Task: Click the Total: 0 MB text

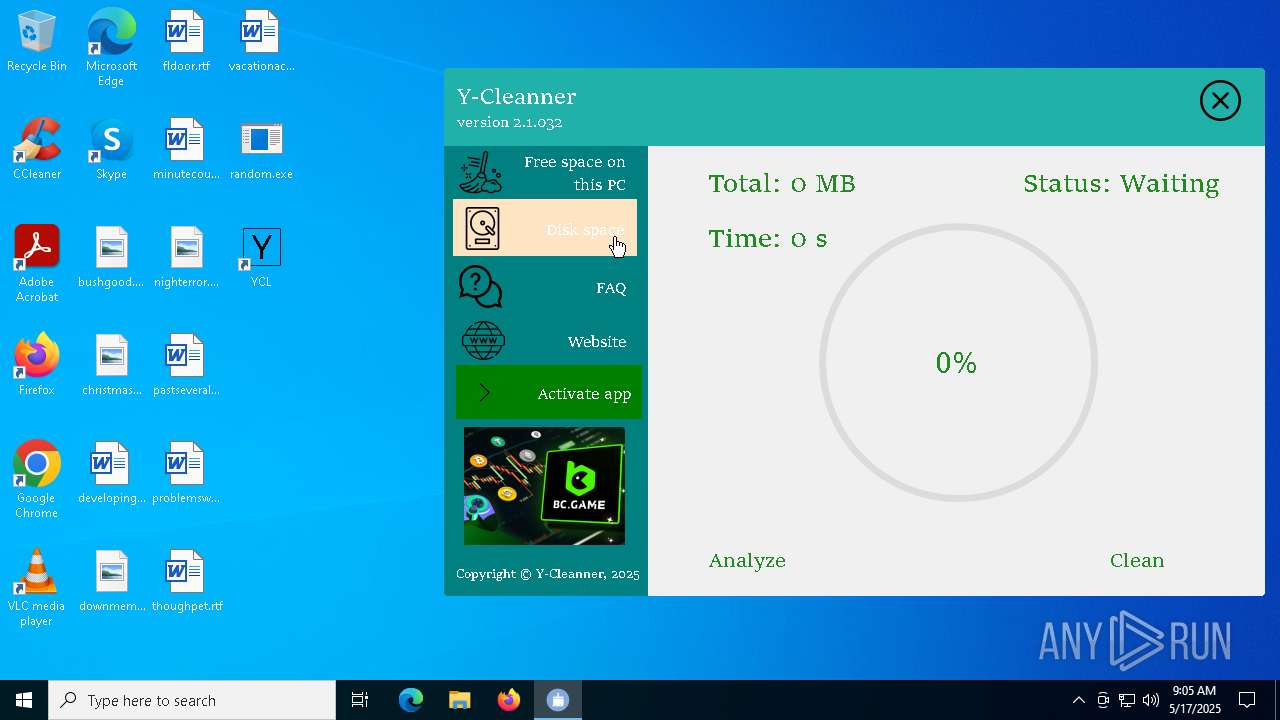Action: point(782,184)
